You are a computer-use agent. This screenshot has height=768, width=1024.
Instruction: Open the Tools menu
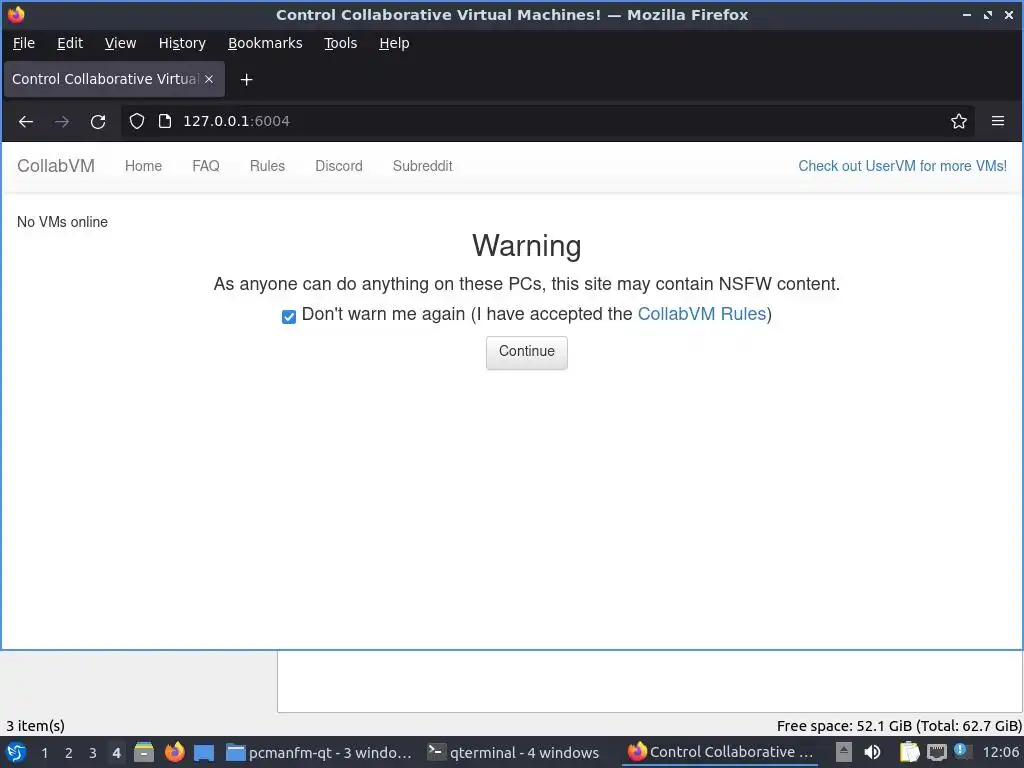[340, 43]
